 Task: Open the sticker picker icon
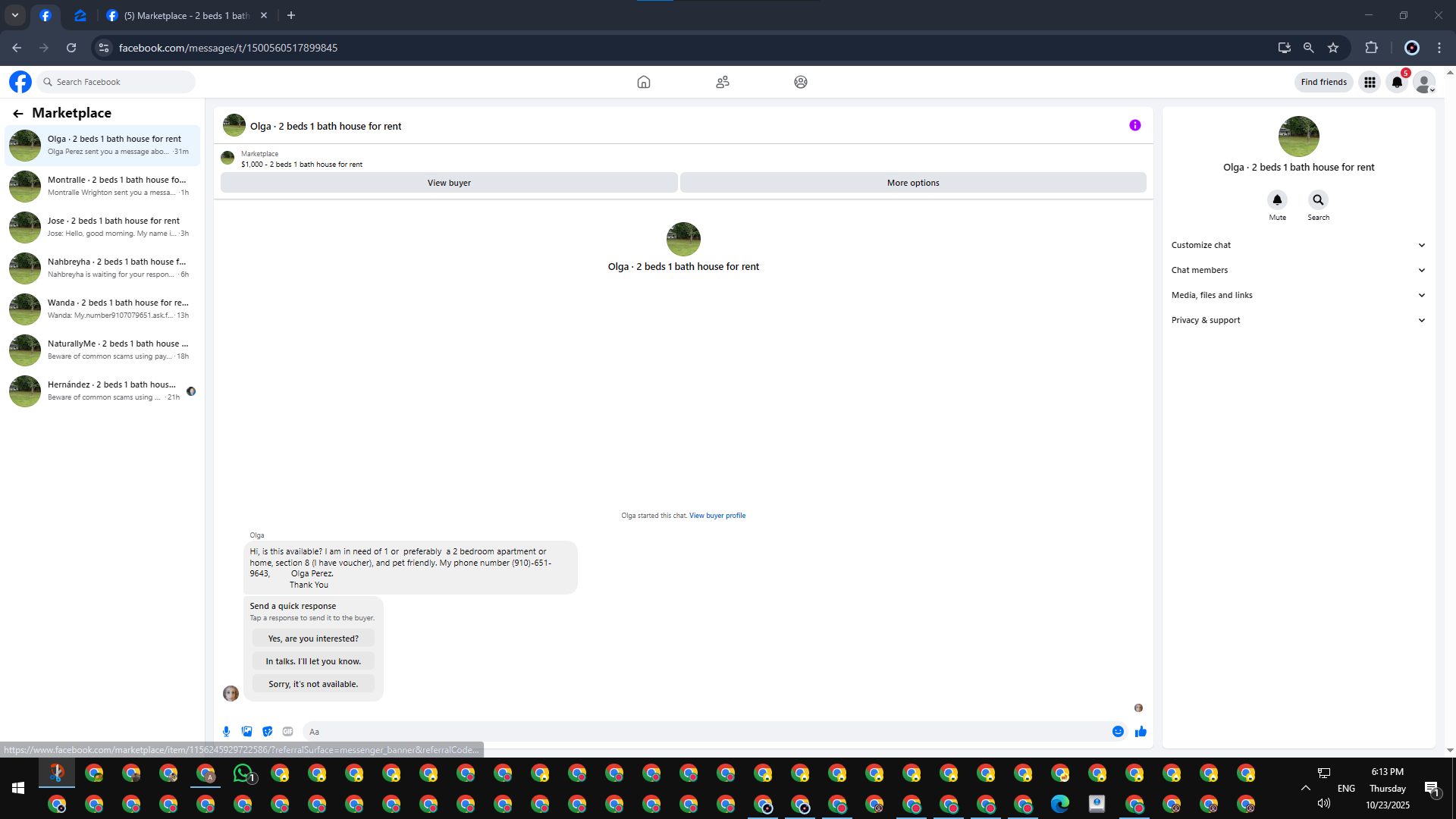click(267, 732)
